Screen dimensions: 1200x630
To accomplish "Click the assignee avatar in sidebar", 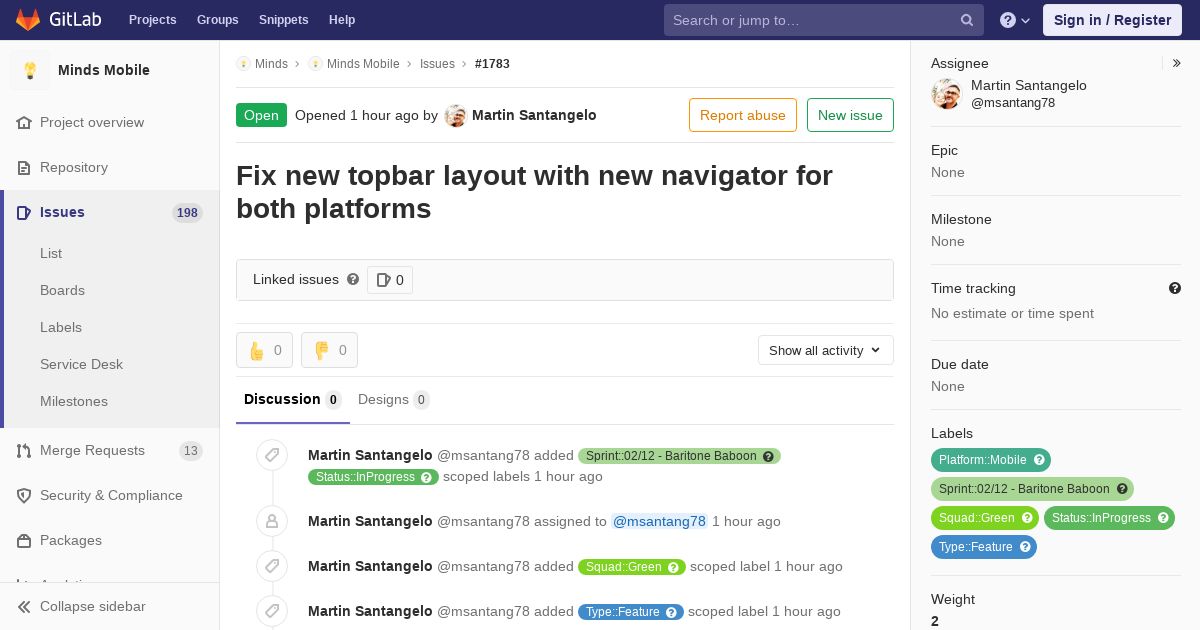I will point(946,94).
